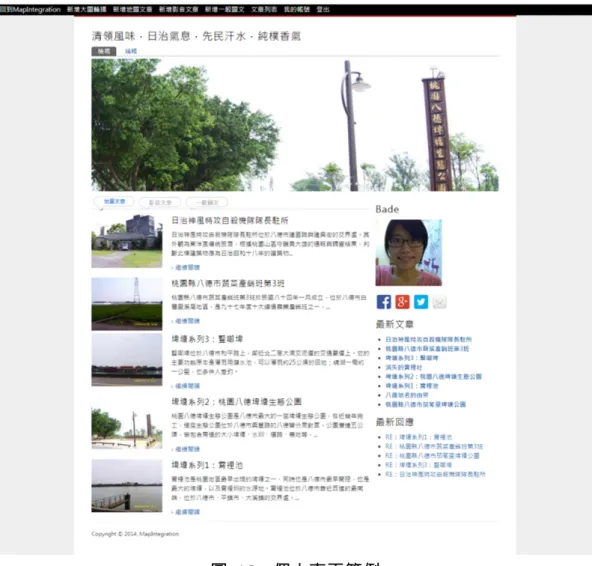The width and height of the screenshot is (592, 566).
Task: Open reply RE：桃園縣八德市蔬菜產銷班第3班
Action: click(434, 446)
